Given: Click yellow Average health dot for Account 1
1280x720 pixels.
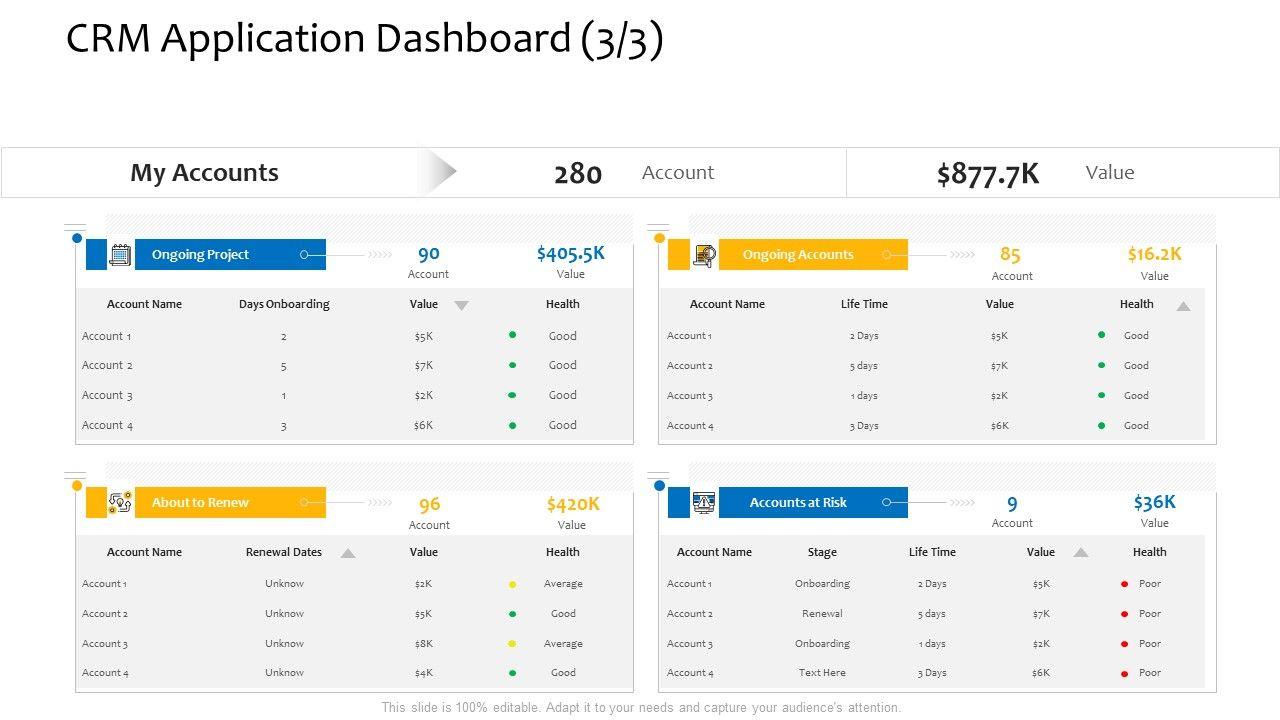Looking at the screenshot, I should [513, 584].
